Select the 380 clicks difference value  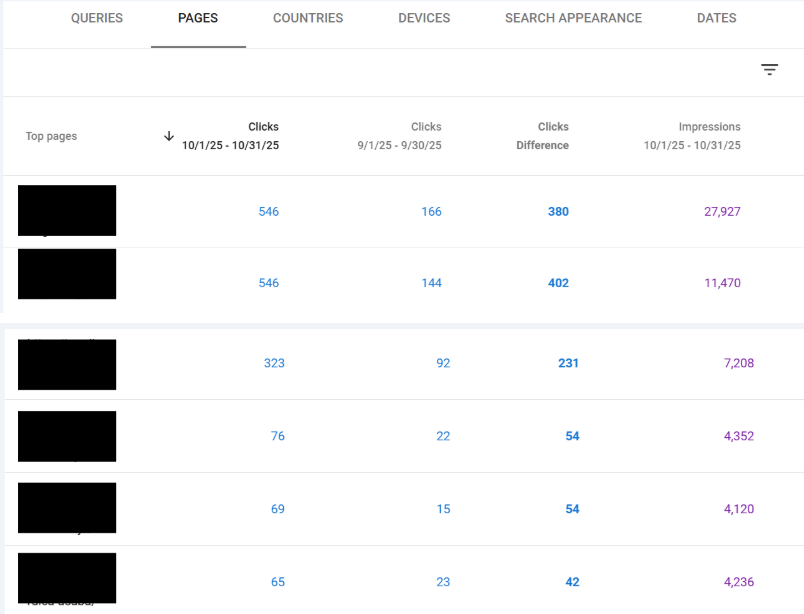point(558,212)
